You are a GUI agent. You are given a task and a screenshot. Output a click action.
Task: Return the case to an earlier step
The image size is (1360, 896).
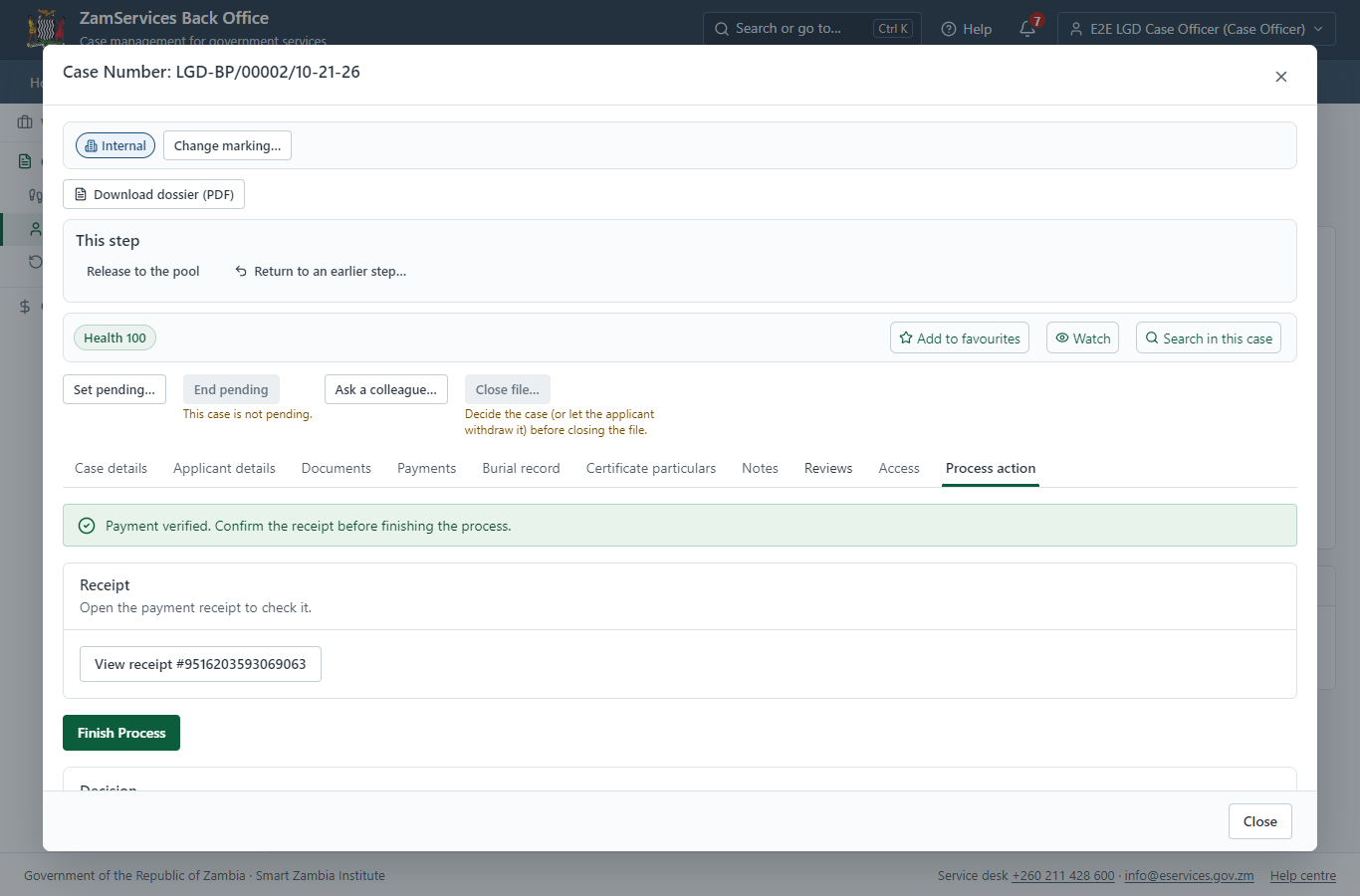[x=321, y=272]
